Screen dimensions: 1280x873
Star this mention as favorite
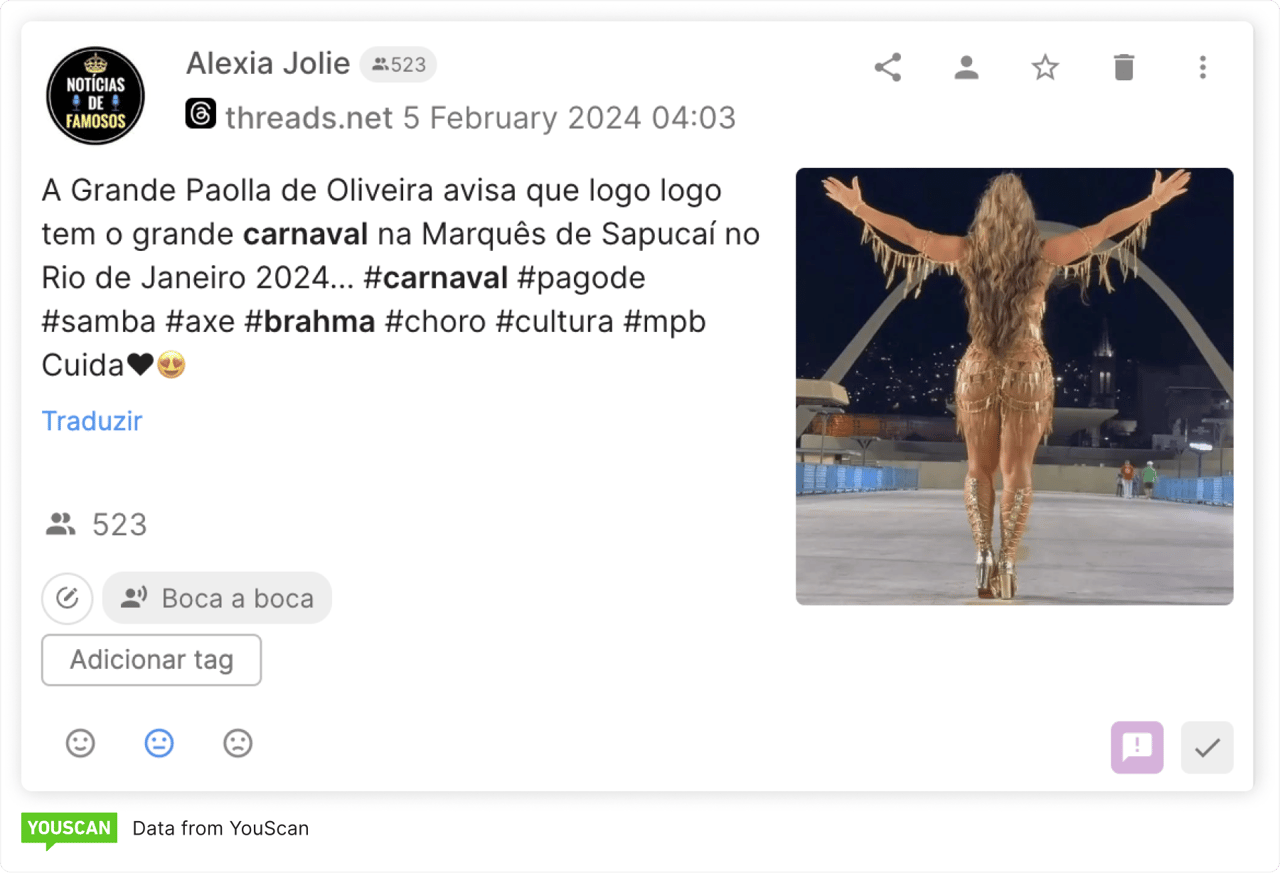(1045, 67)
